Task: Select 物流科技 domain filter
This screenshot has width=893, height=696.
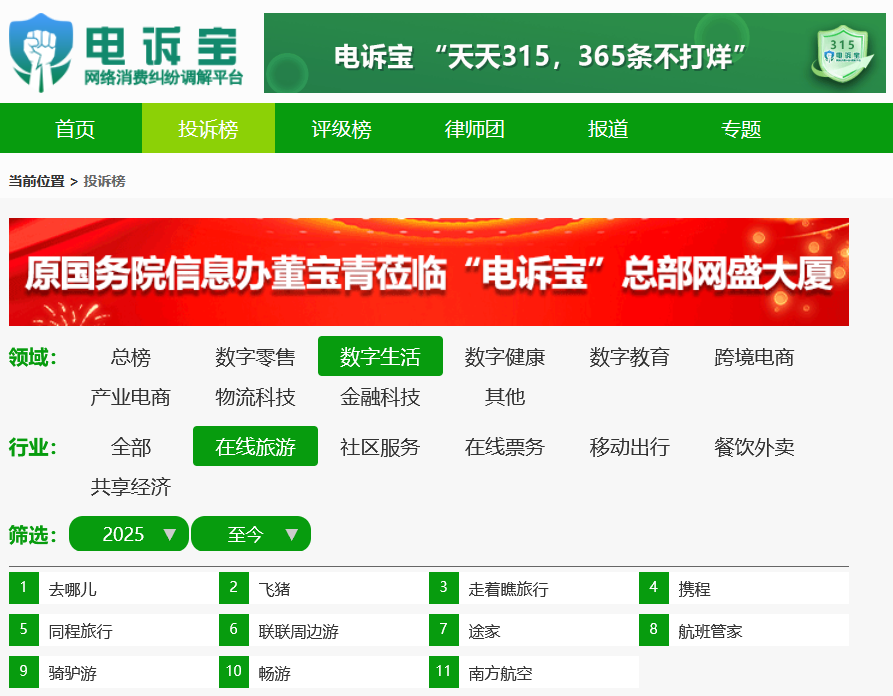Action: click(x=255, y=396)
